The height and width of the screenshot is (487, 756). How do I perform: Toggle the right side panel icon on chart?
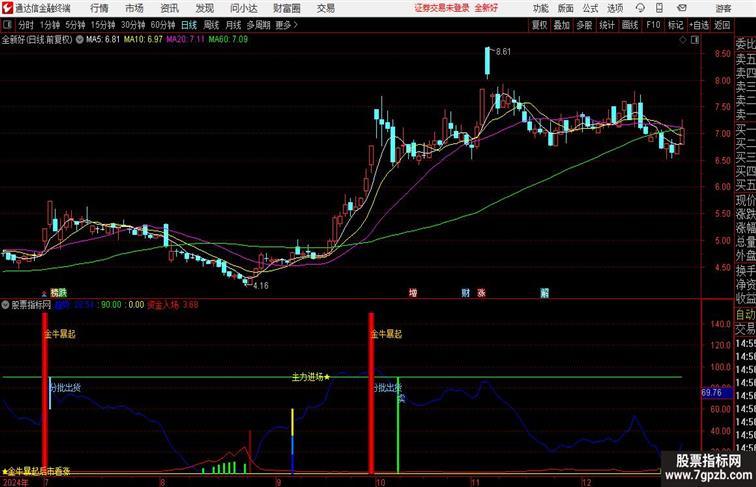point(695,40)
